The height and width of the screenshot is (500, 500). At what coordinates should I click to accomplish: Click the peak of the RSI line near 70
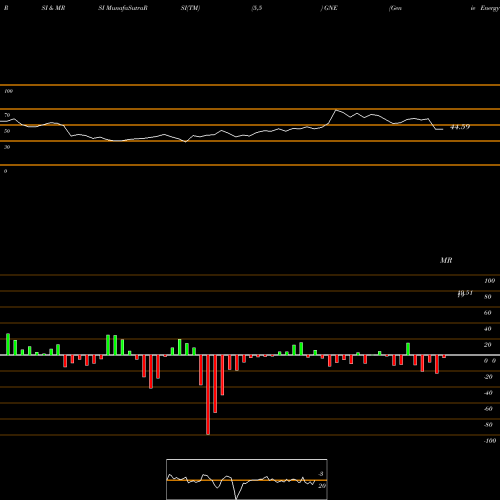pos(336,110)
